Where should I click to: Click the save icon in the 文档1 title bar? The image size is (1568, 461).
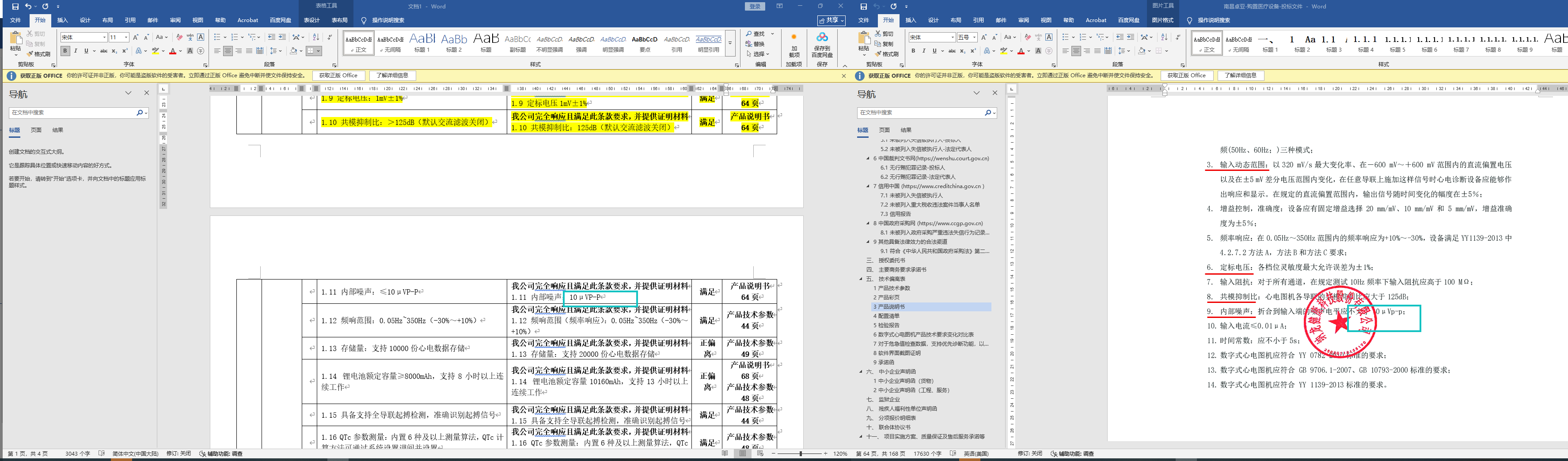click(x=15, y=7)
